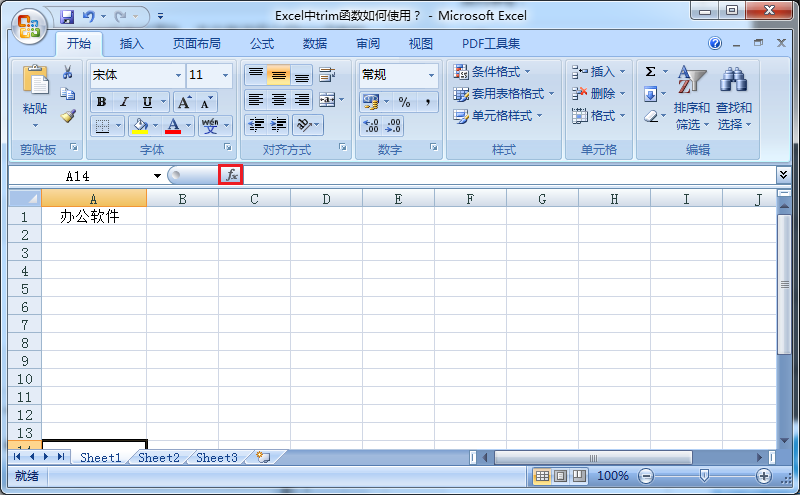Select cell A1 containing 办公软件
The image size is (800, 495).
pos(94,216)
